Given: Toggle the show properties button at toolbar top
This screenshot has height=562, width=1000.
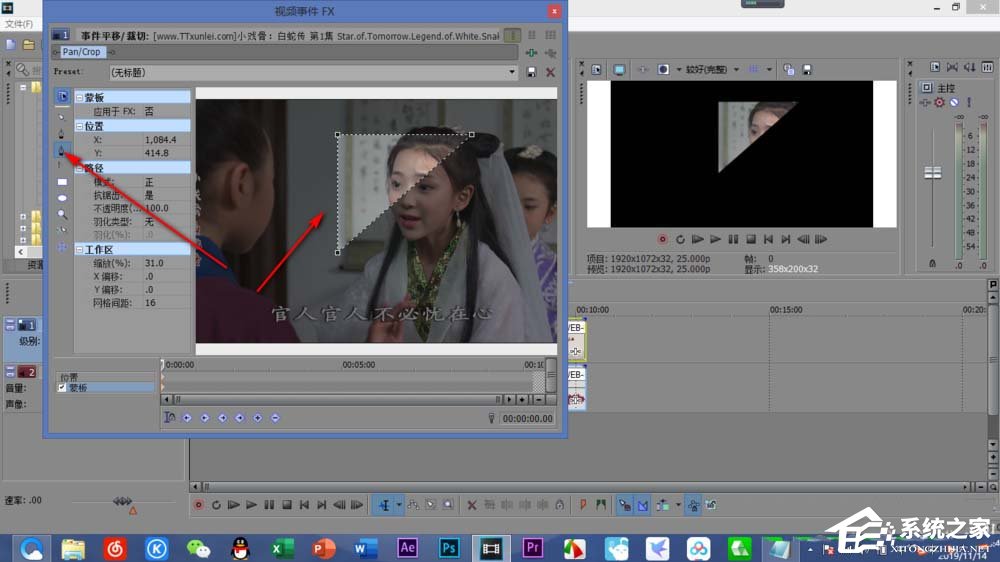Looking at the screenshot, I should point(62,97).
